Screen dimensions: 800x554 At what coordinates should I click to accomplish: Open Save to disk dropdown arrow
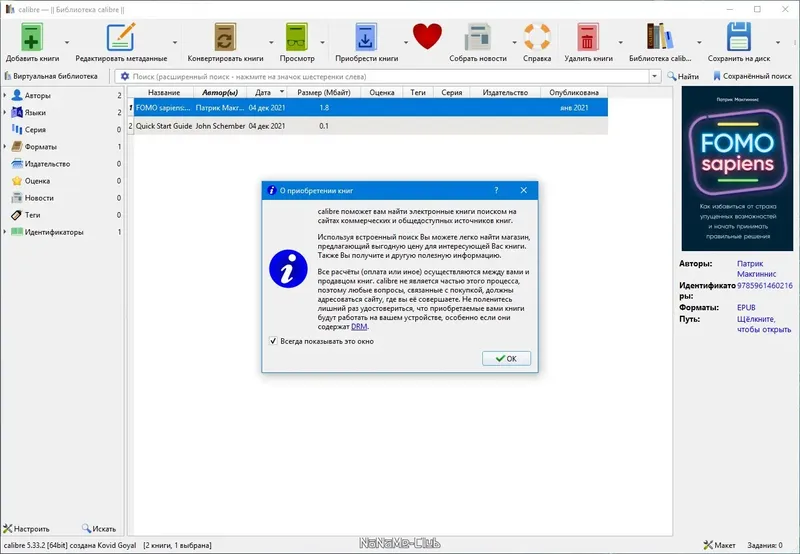click(778, 42)
